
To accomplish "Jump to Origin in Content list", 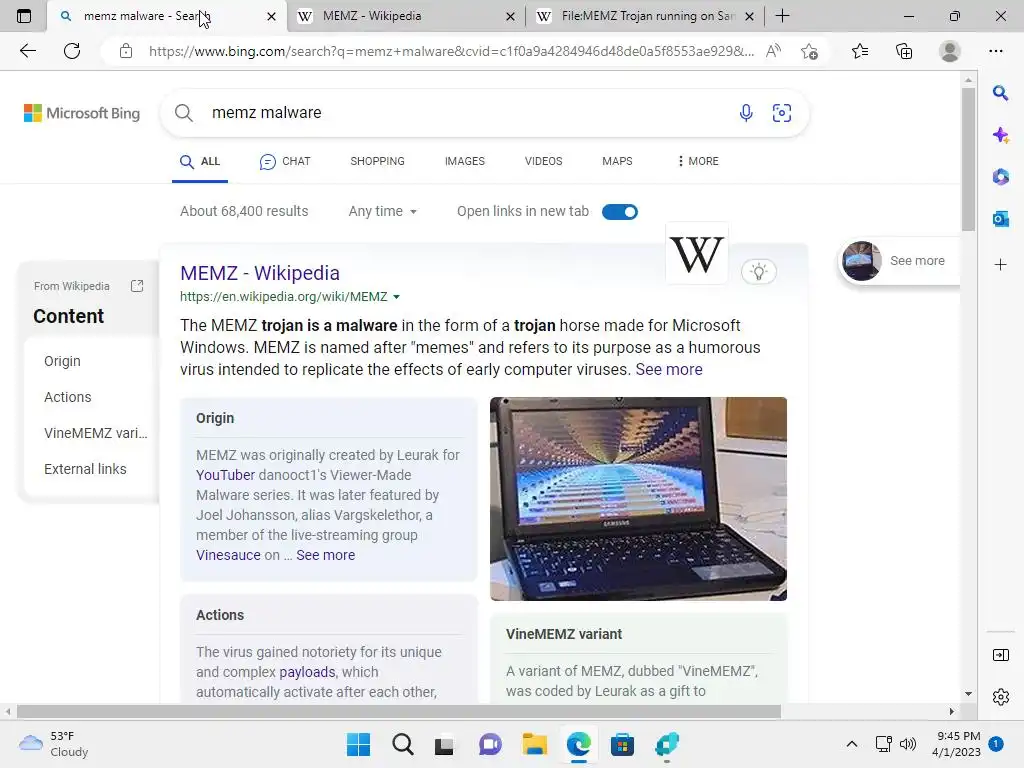I will pos(63,361).
